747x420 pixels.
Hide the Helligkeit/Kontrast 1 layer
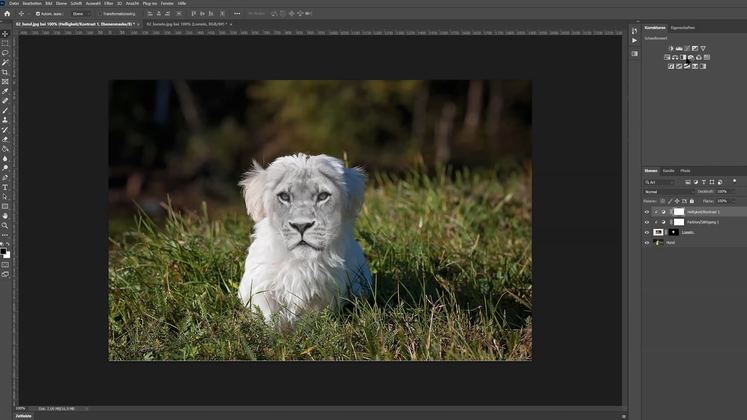647,212
